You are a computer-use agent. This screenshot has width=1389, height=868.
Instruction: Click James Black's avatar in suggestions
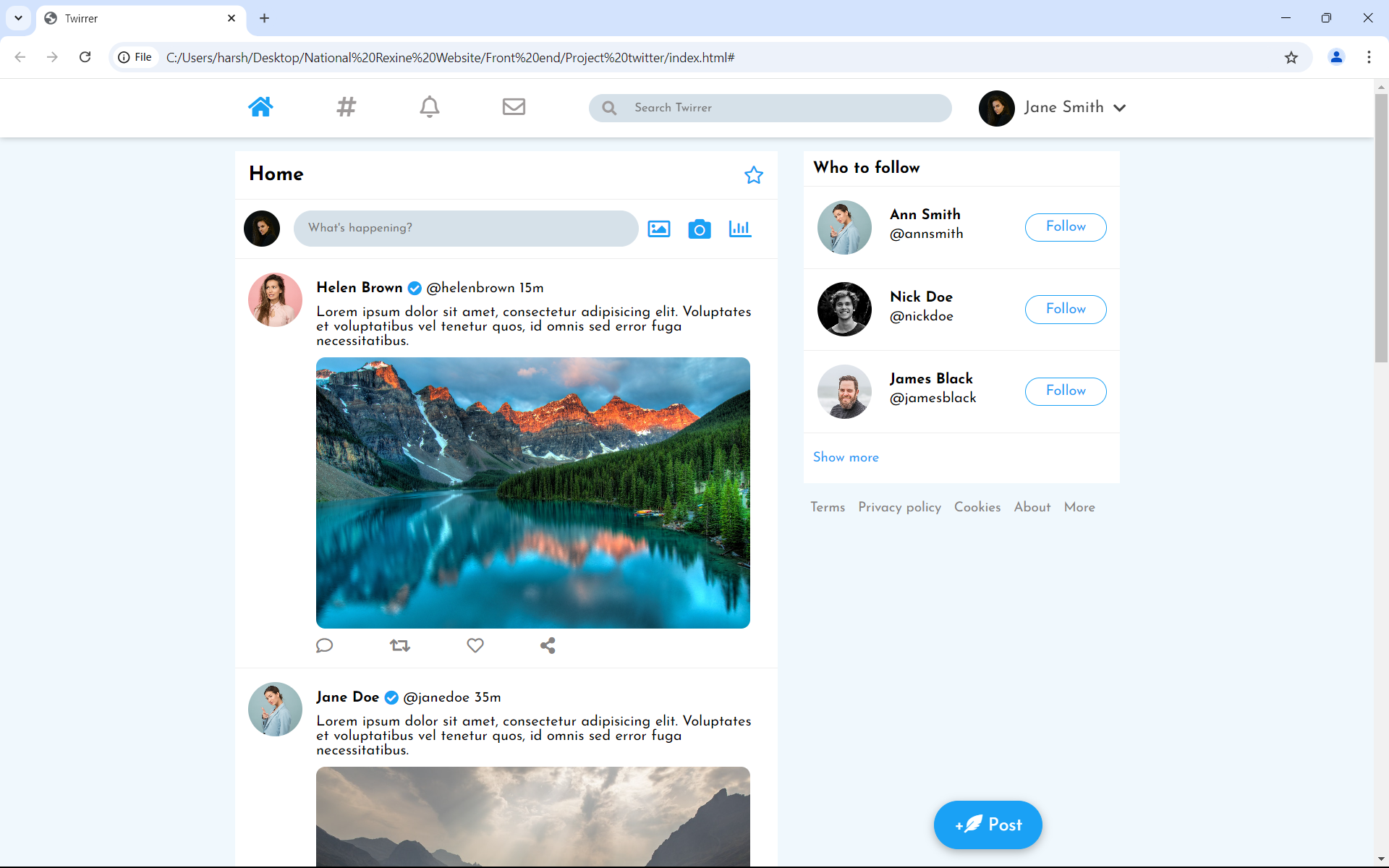(844, 391)
